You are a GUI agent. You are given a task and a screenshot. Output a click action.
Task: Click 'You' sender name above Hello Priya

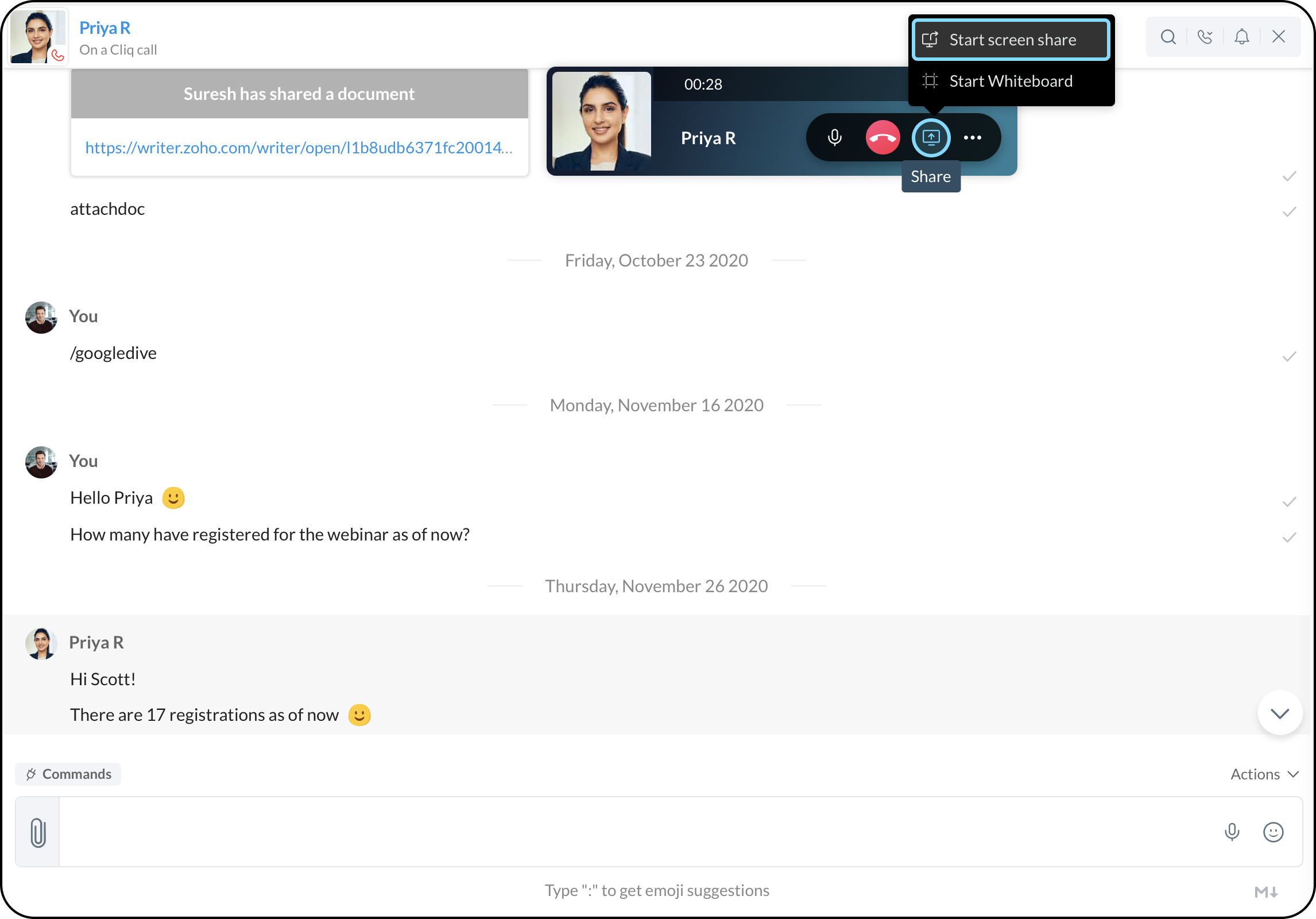(83, 461)
